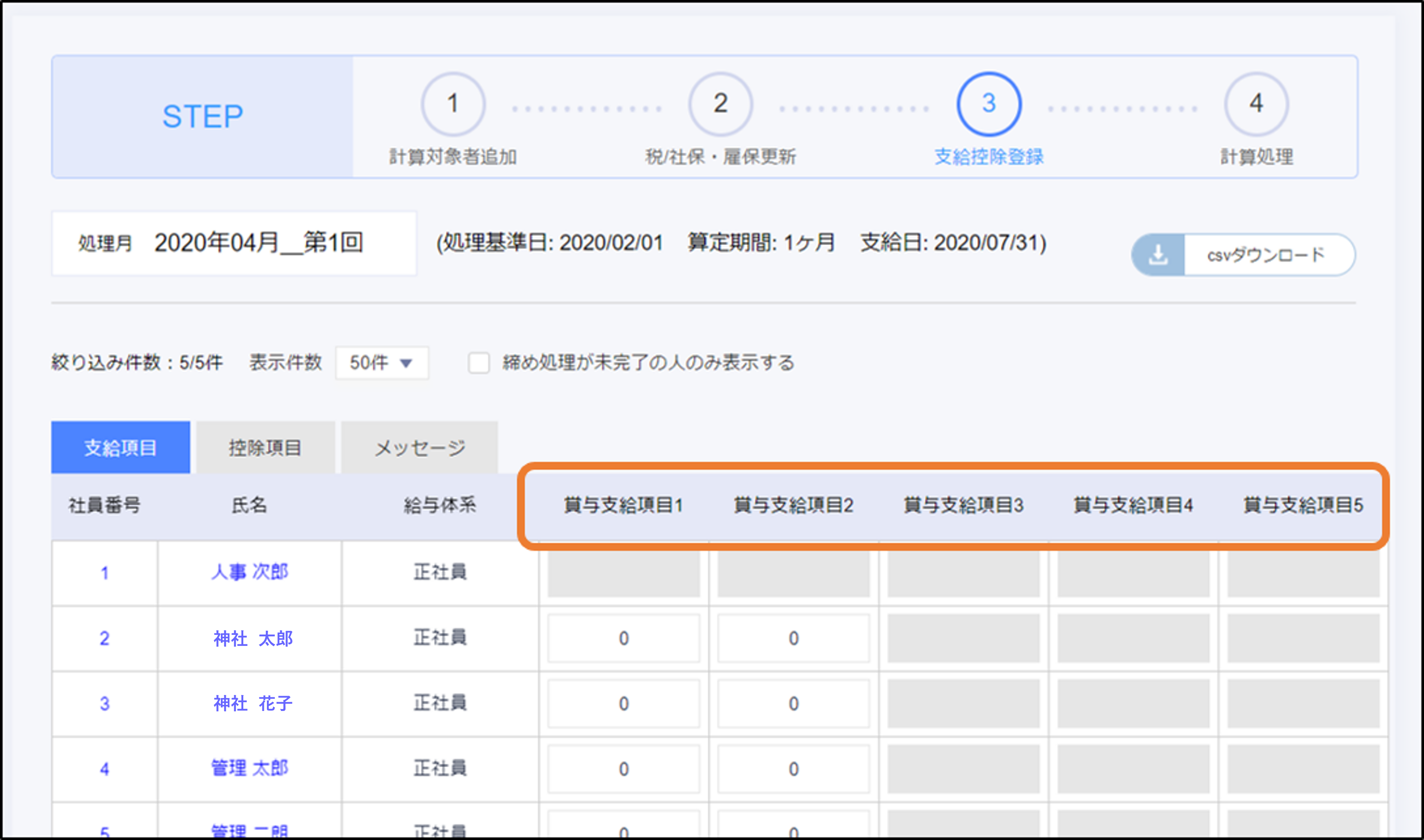The height and width of the screenshot is (840, 1424).
Task: Click the 算定期間: 1ヶ月 text
Action: (x=761, y=243)
